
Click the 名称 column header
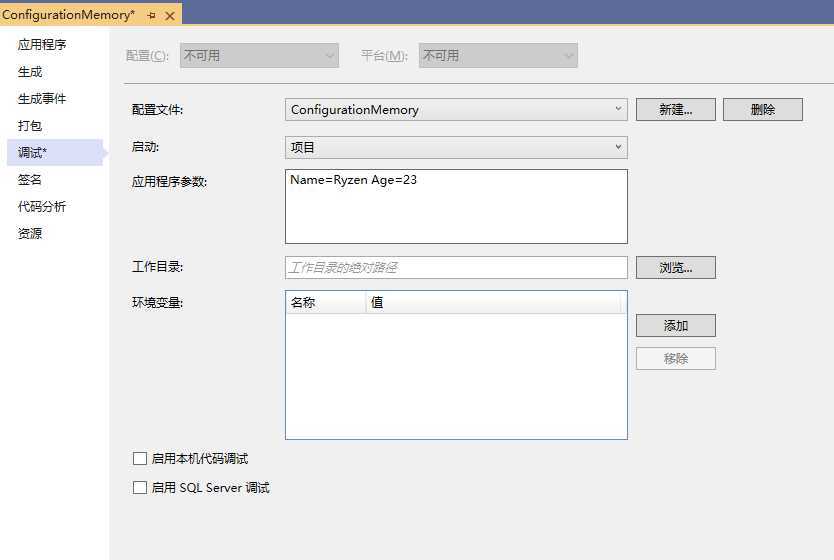tap(326, 303)
